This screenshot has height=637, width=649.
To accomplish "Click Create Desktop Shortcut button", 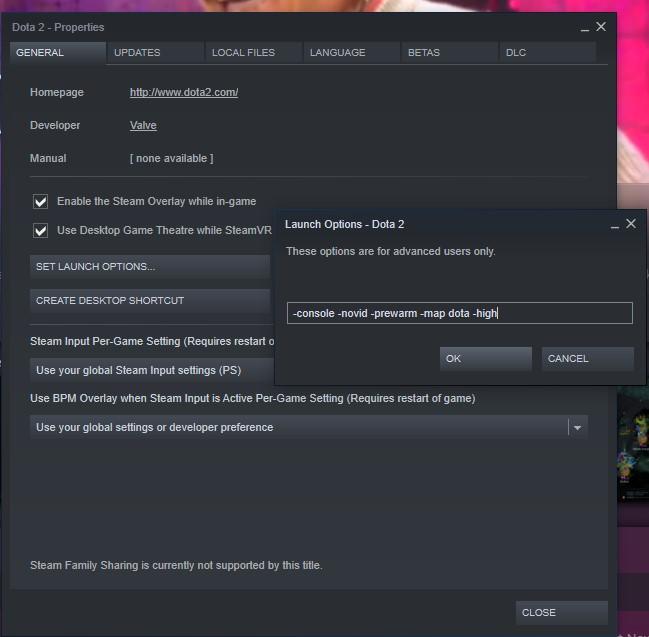I will [x=150, y=300].
